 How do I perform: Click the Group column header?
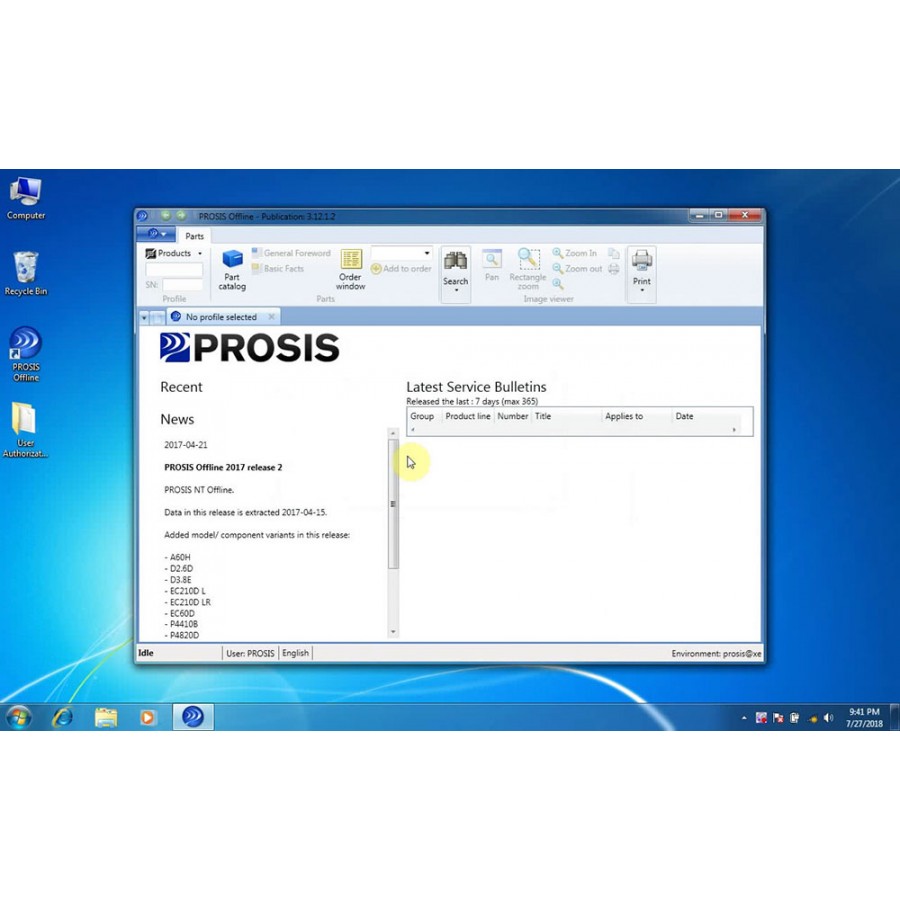pyautogui.click(x=425, y=416)
